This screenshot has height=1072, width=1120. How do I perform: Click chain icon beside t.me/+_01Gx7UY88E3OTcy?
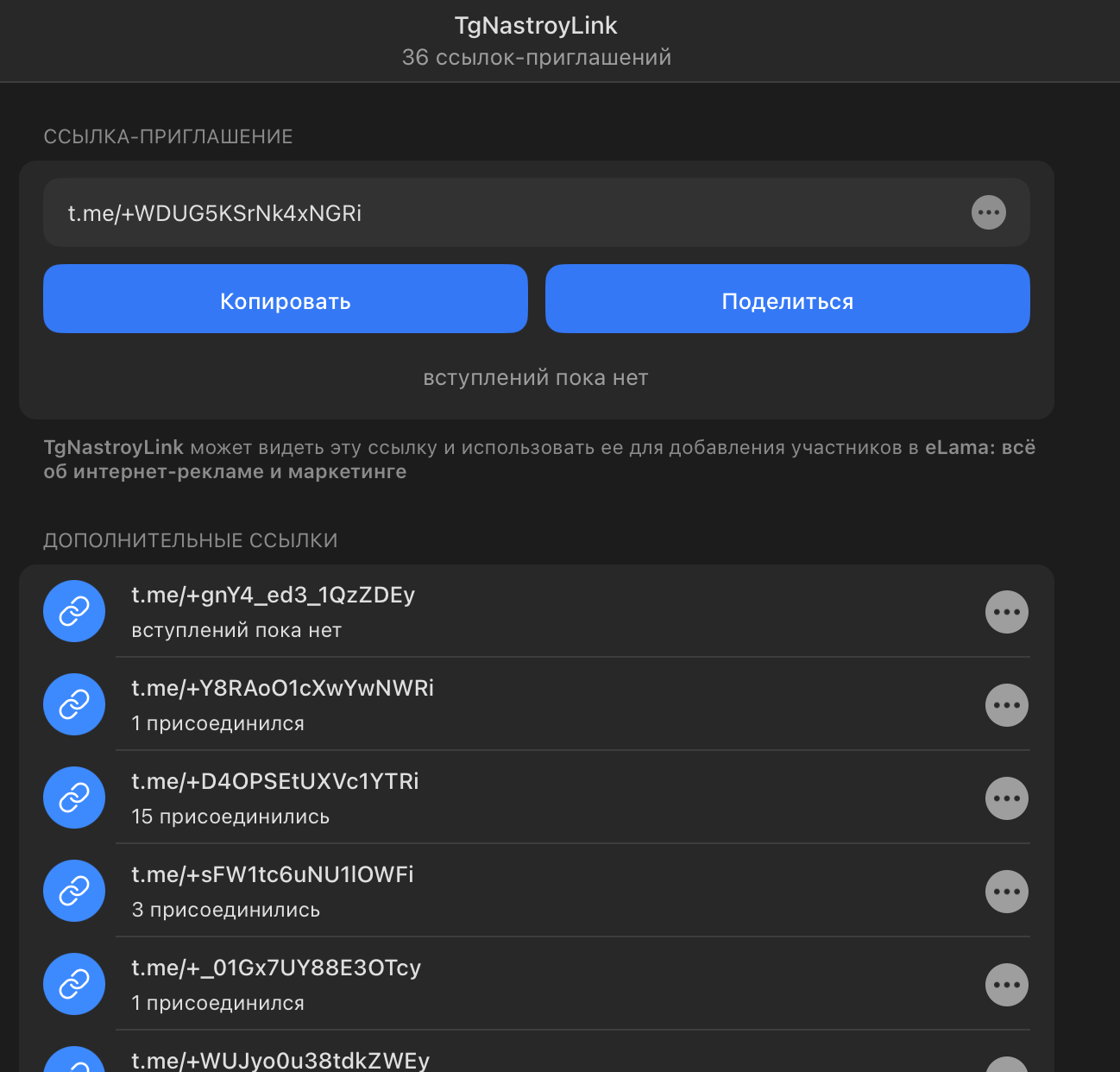pos(74,984)
